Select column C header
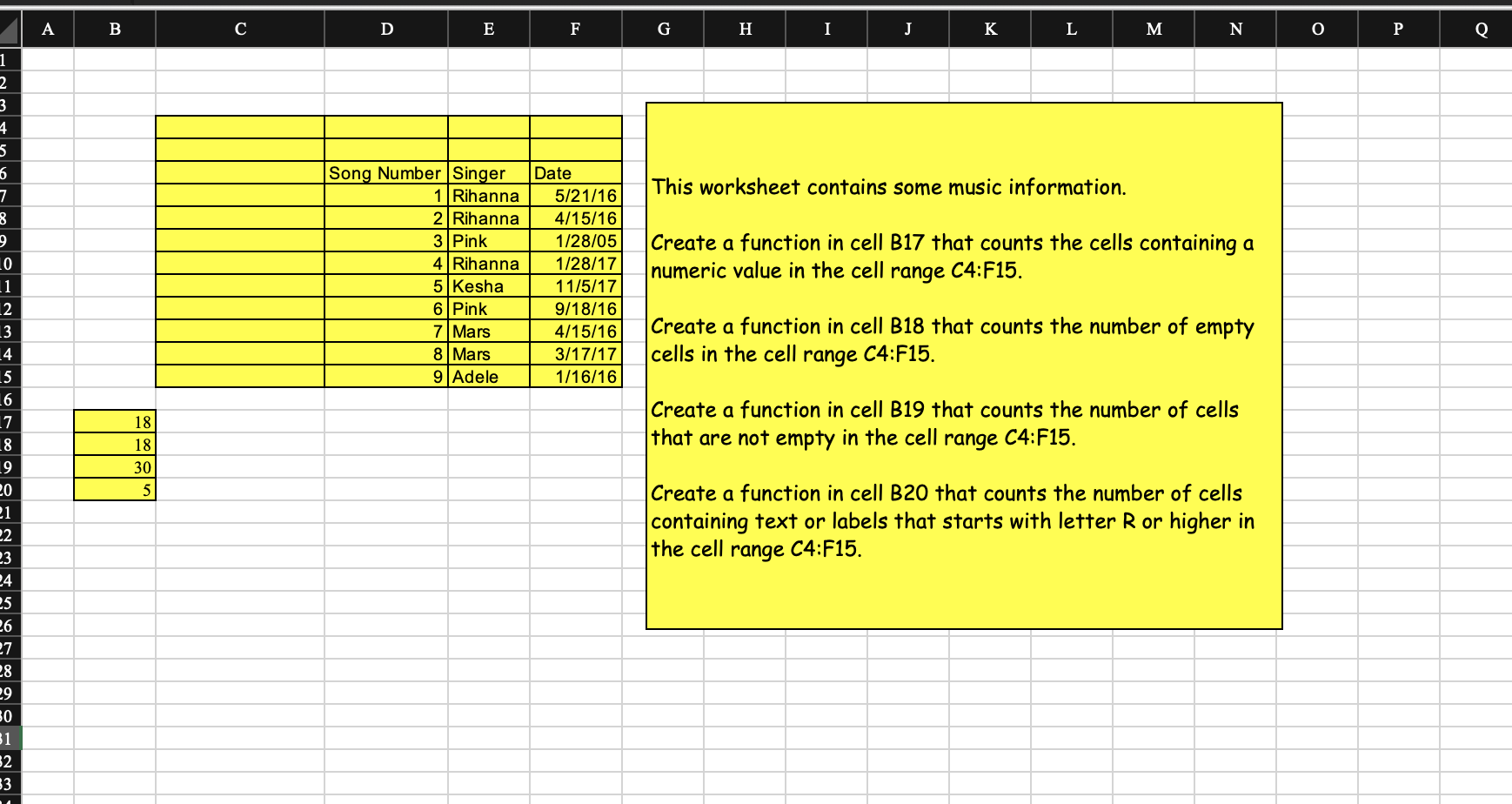 pyautogui.click(x=240, y=30)
